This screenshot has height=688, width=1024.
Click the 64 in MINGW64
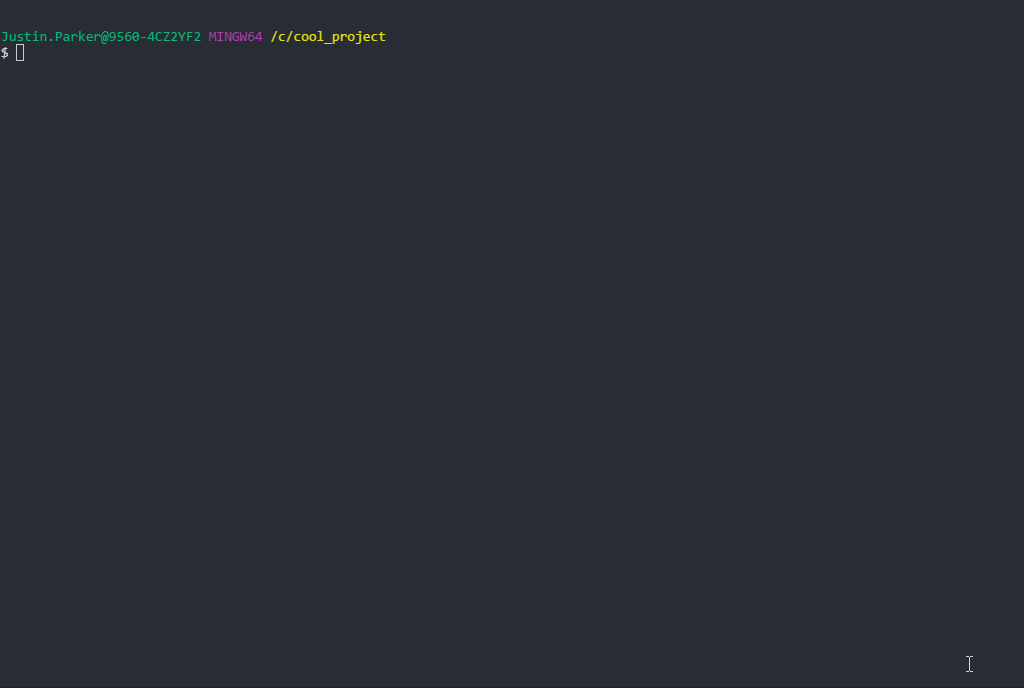click(255, 37)
